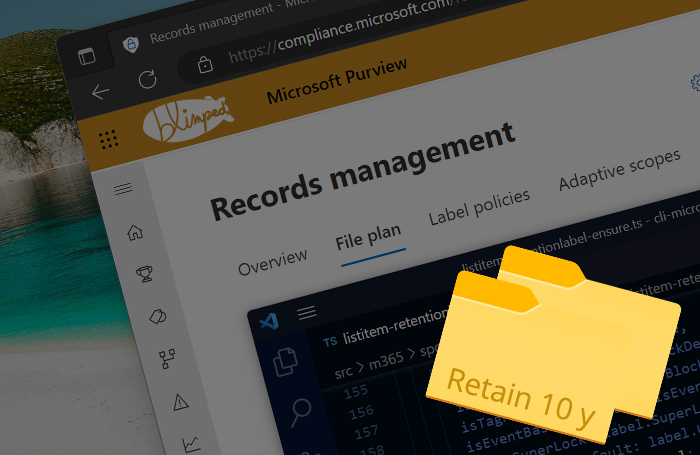
Task: Select the File plan tab
Action: [x=368, y=237]
